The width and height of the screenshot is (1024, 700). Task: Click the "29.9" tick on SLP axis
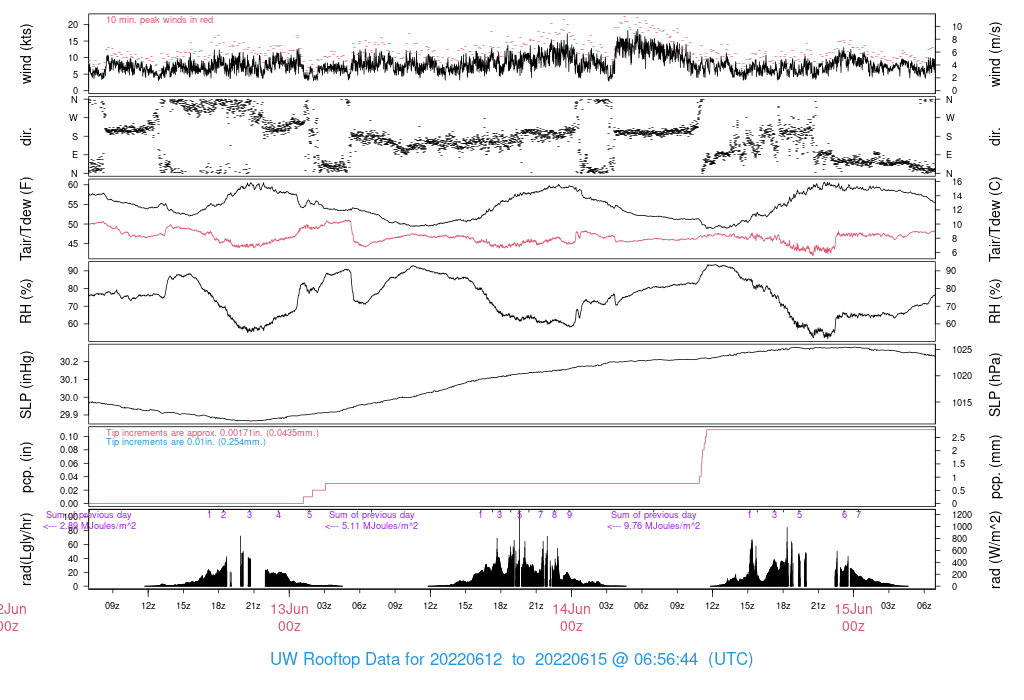[69, 415]
